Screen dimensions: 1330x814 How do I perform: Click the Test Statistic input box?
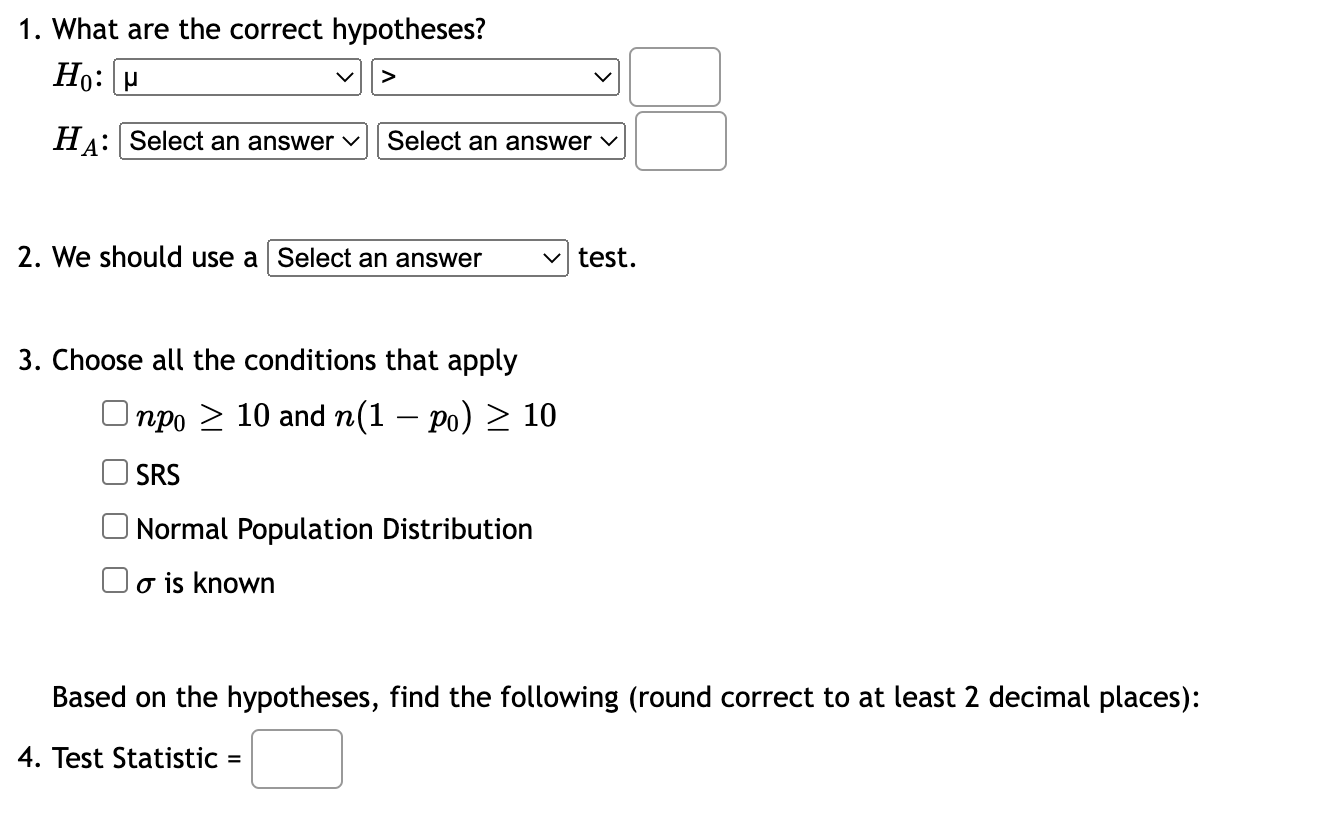click(x=297, y=760)
